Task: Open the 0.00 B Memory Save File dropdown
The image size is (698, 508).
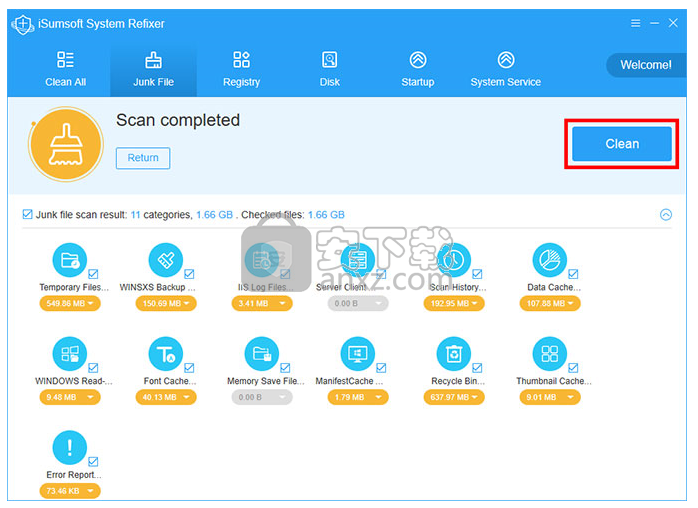Action: (262, 397)
